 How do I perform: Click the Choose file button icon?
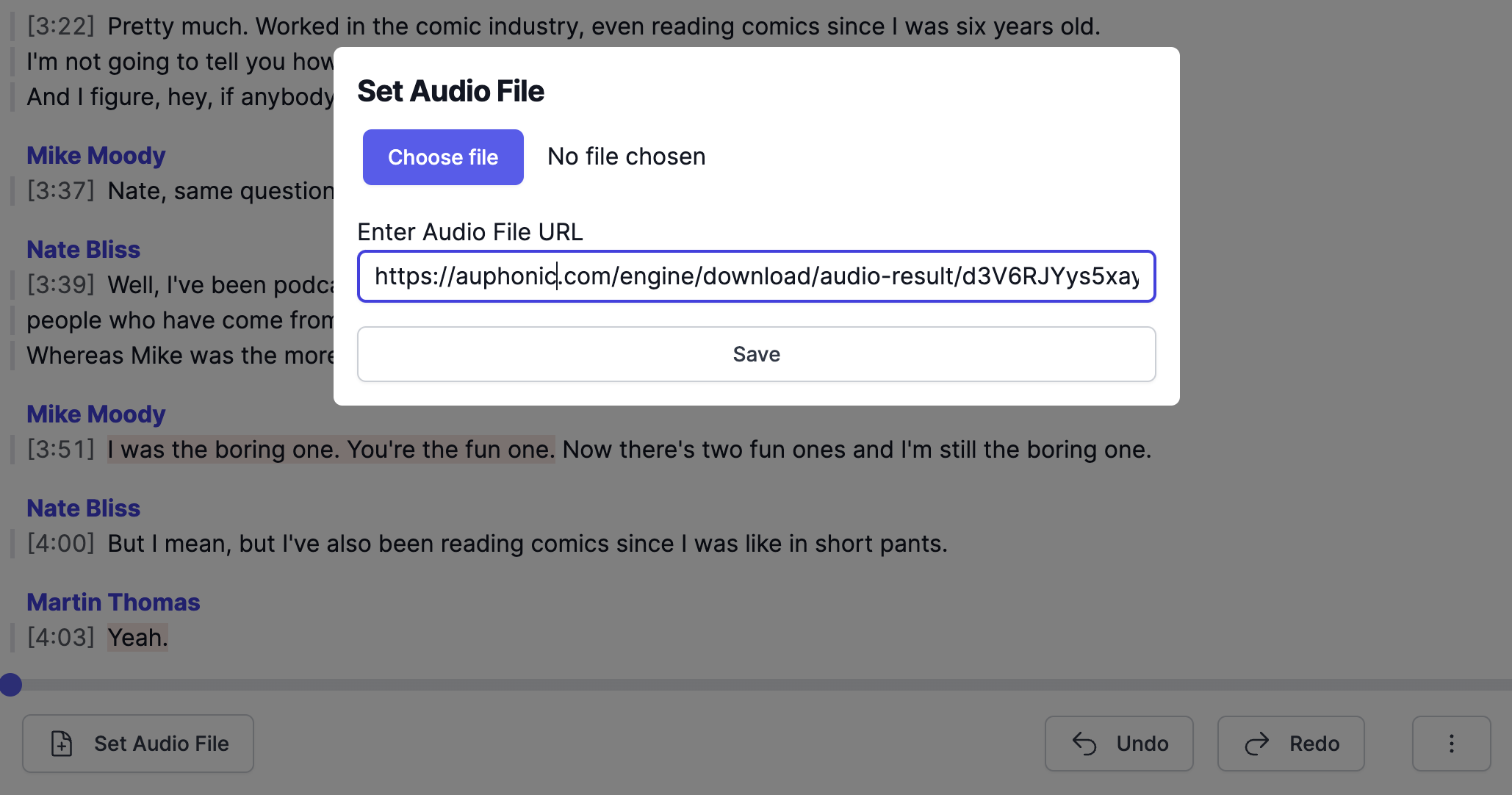point(443,157)
